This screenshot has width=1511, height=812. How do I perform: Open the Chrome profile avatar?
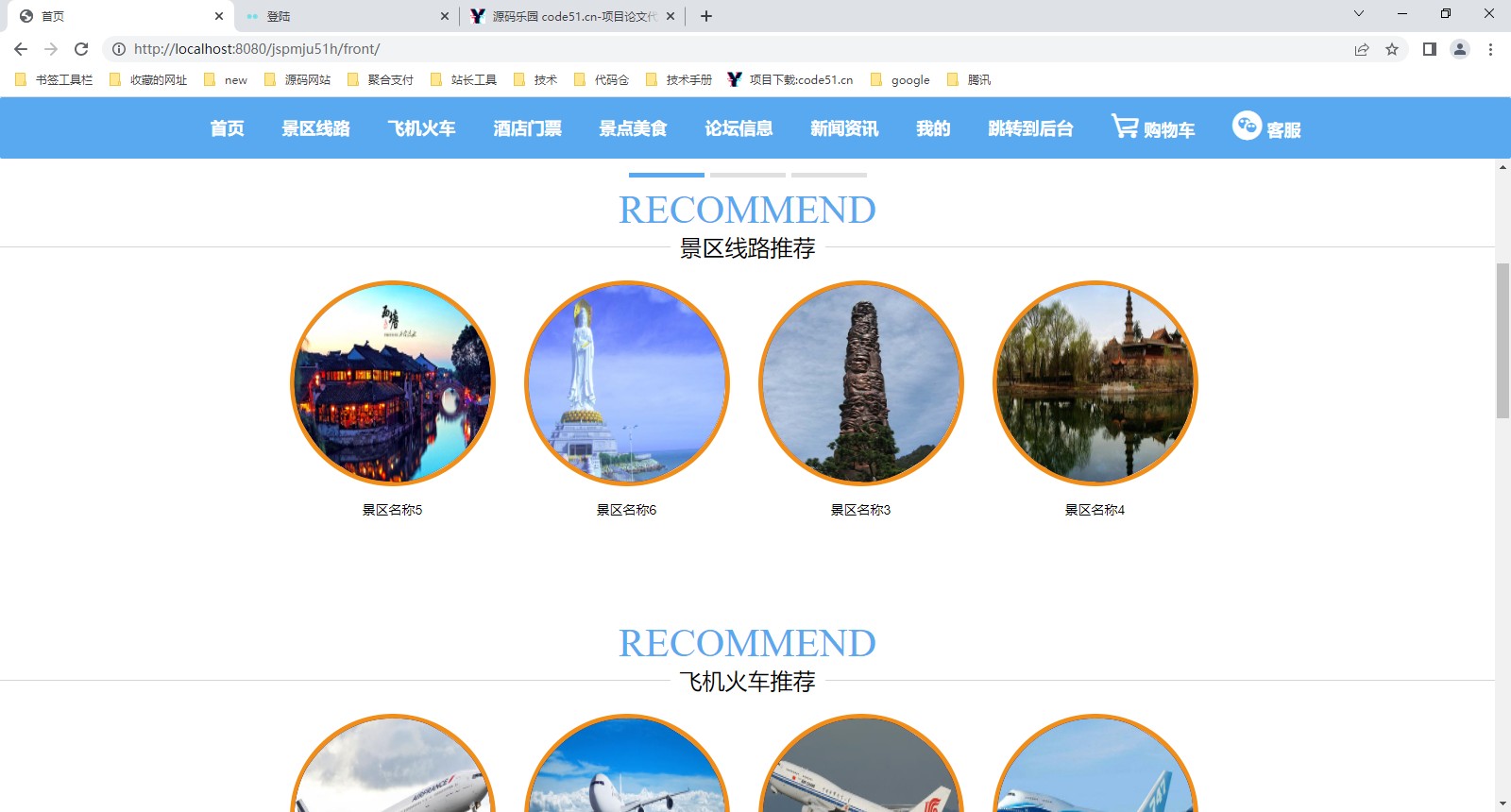(1460, 49)
